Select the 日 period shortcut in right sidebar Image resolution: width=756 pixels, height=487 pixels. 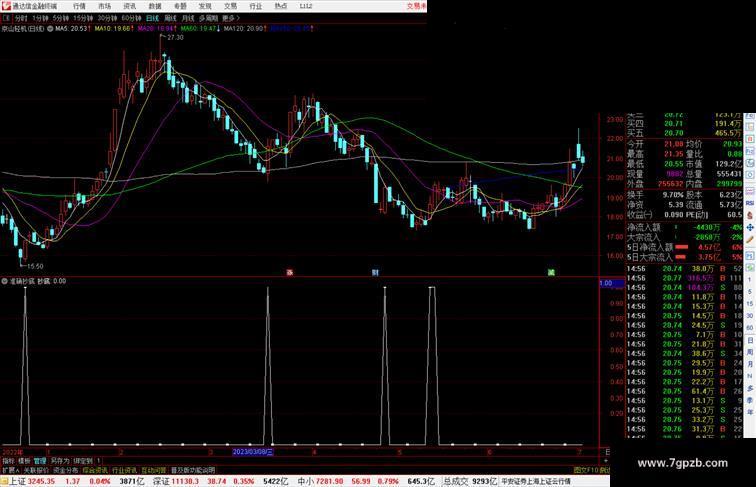[x=750, y=340]
